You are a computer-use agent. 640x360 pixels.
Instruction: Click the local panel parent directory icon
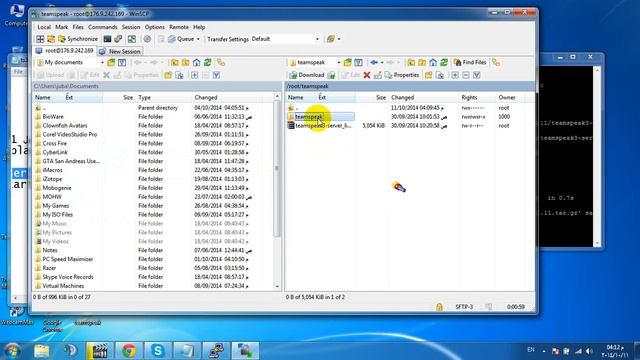175,62
